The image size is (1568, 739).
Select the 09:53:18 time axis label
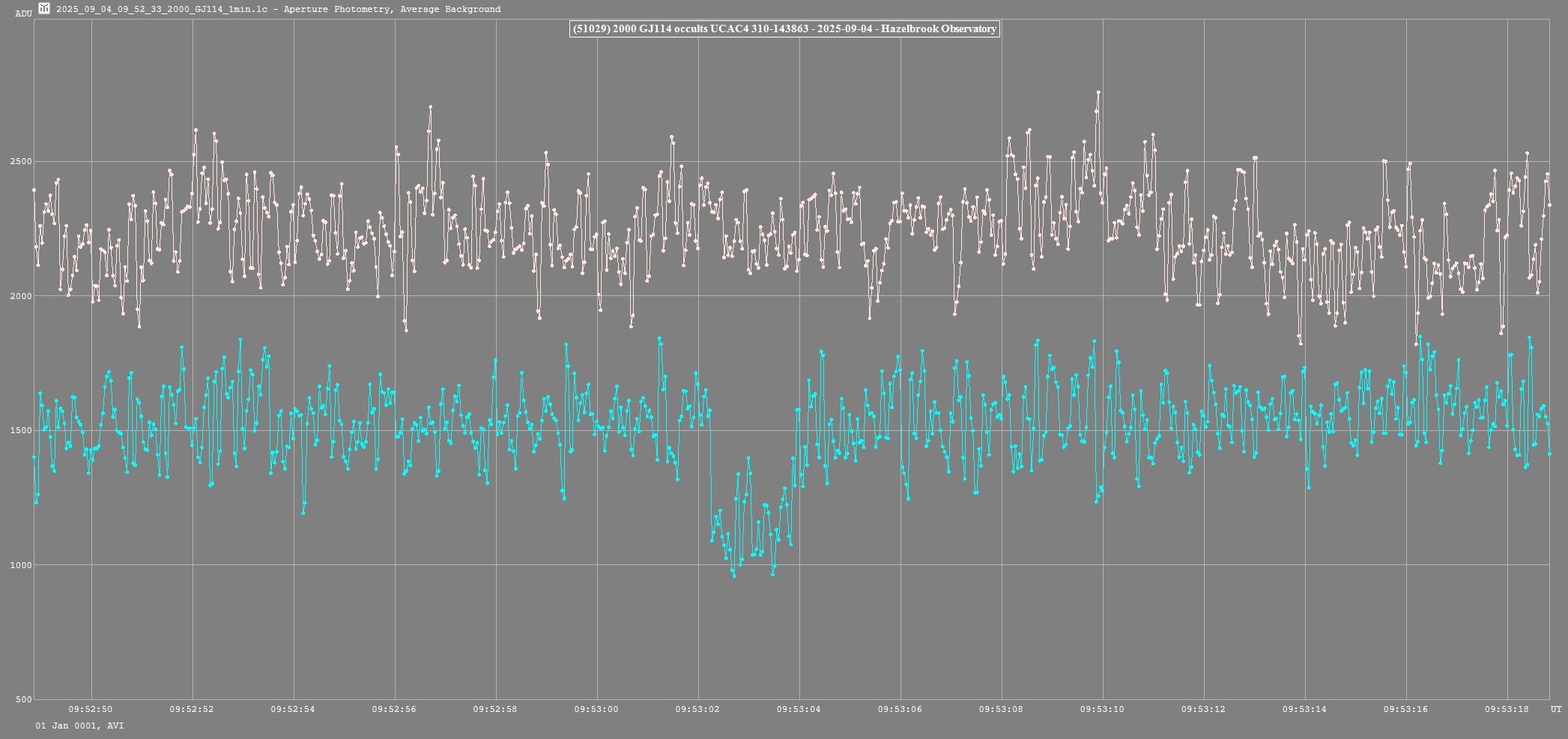pyautogui.click(x=1507, y=709)
